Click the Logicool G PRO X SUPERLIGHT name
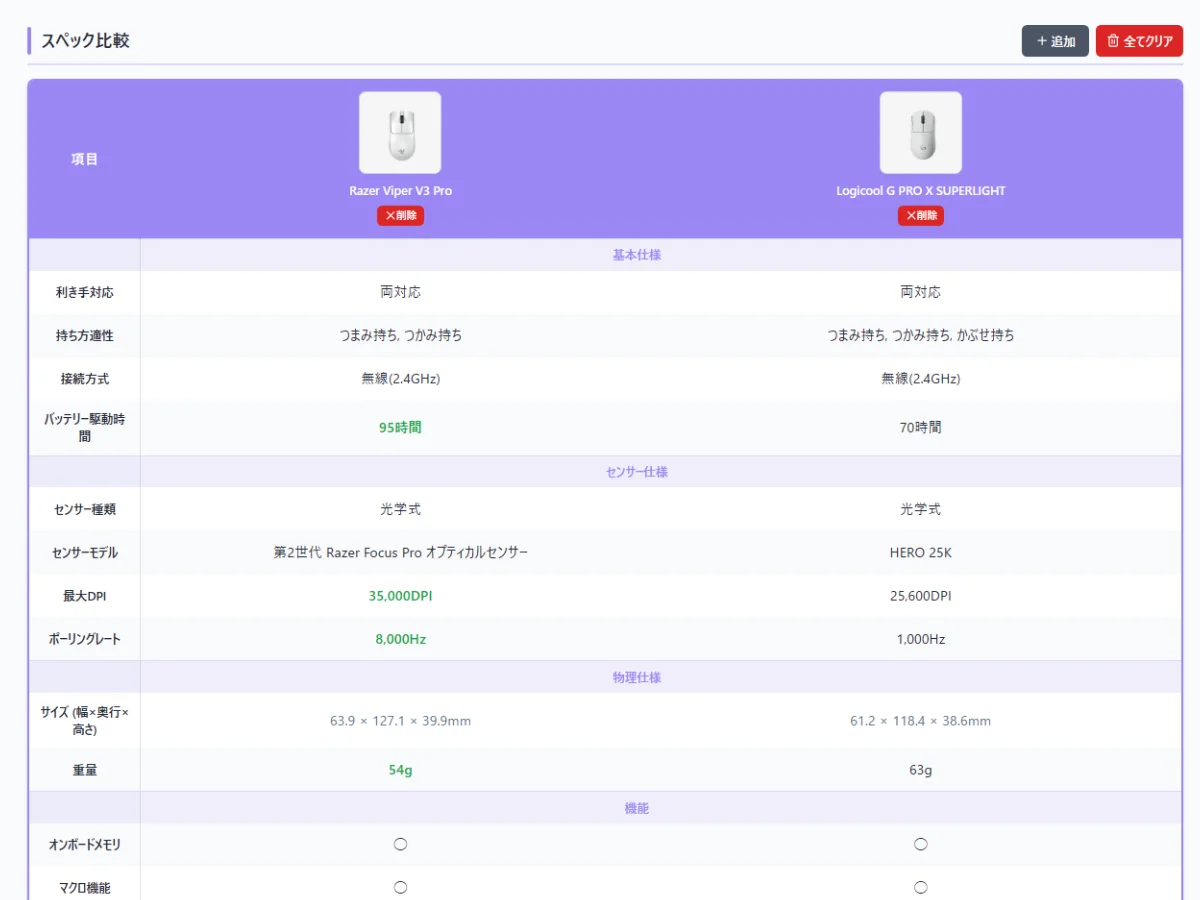1200x900 pixels. pos(920,191)
